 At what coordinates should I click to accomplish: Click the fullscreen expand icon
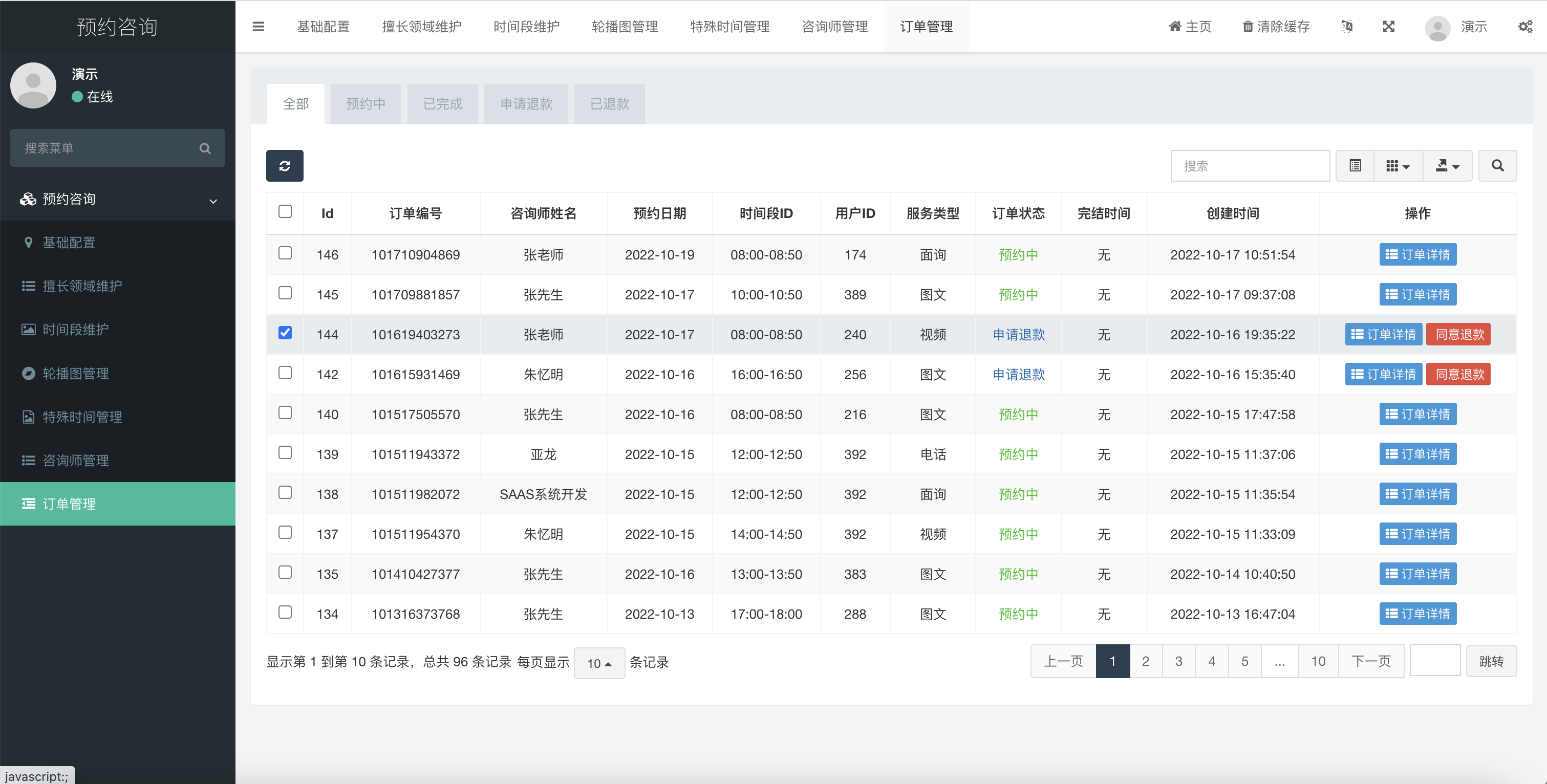pos(1388,27)
